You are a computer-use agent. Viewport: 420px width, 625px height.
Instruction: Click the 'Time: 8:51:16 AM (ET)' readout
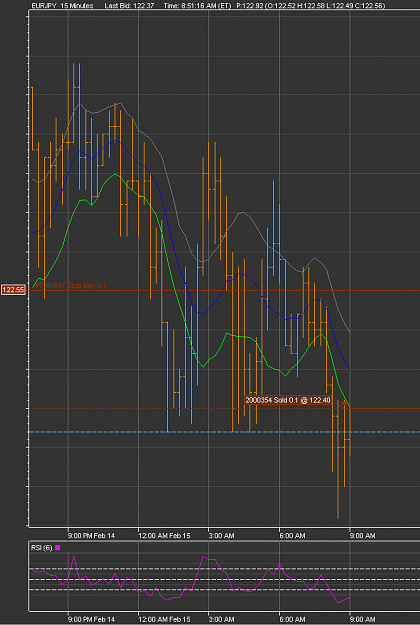197,6
